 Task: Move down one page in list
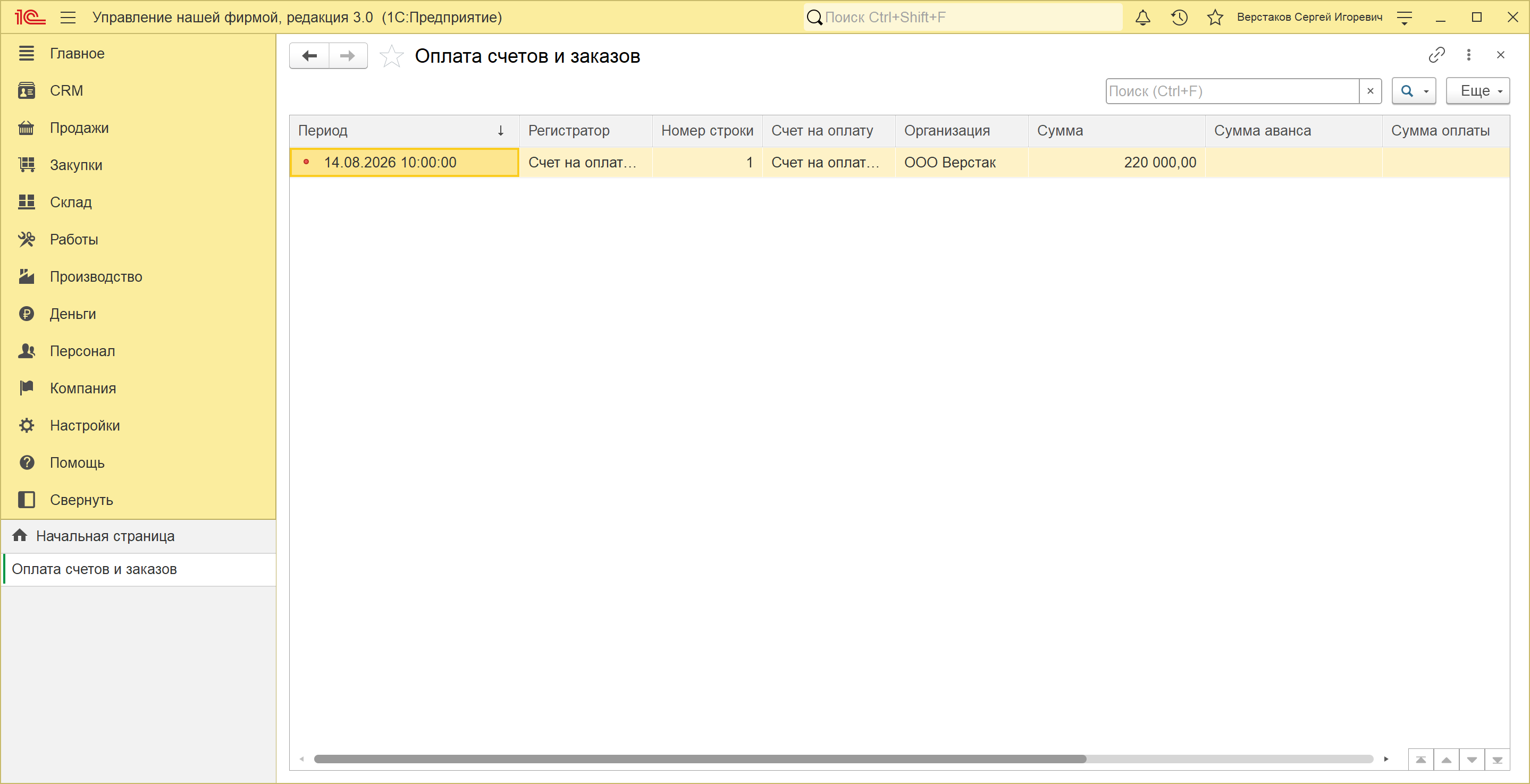click(1472, 760)
